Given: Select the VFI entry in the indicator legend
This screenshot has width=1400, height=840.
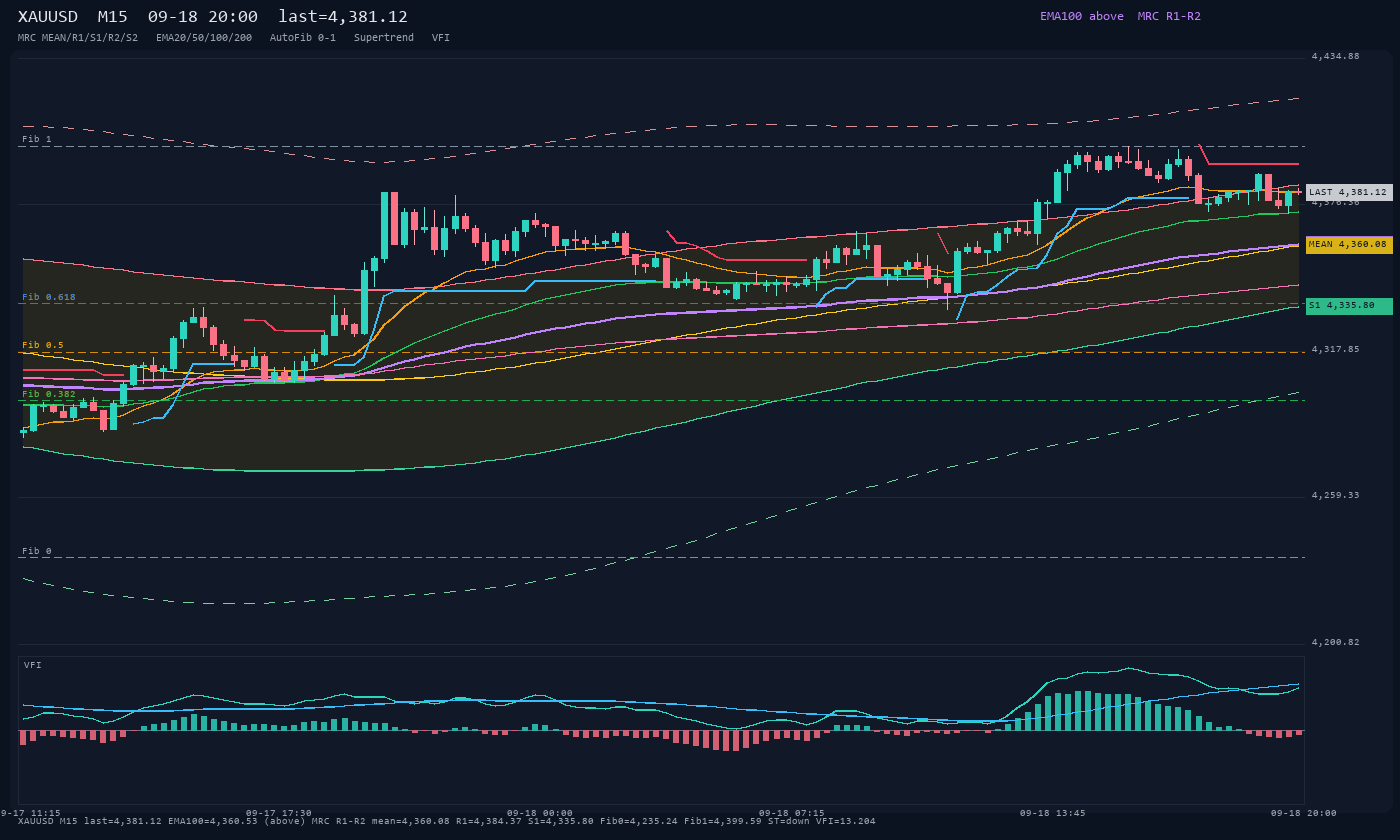Looking at the screenshot, I should 441,38.
